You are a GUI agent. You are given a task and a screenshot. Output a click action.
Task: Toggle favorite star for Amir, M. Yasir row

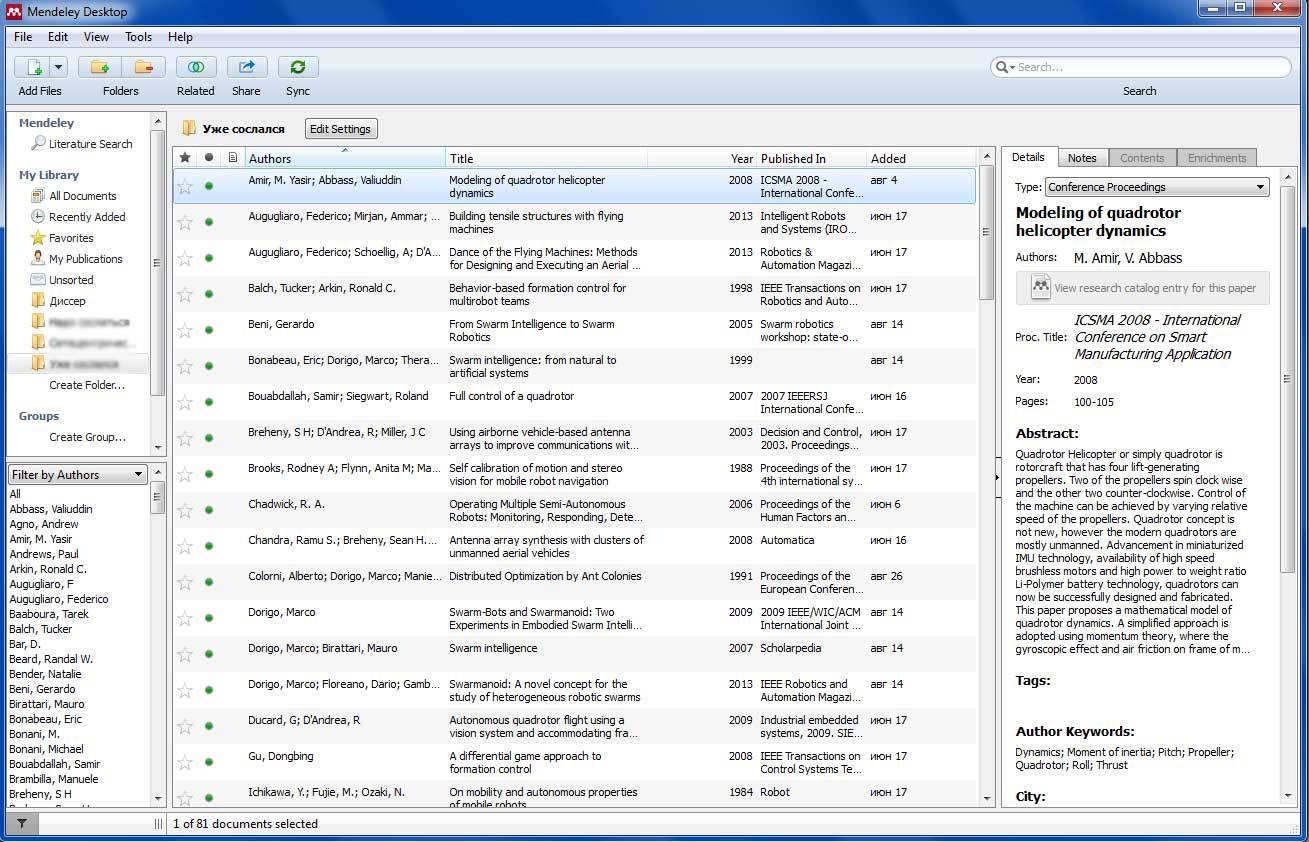pyautogui.click(x=185, y=187)
